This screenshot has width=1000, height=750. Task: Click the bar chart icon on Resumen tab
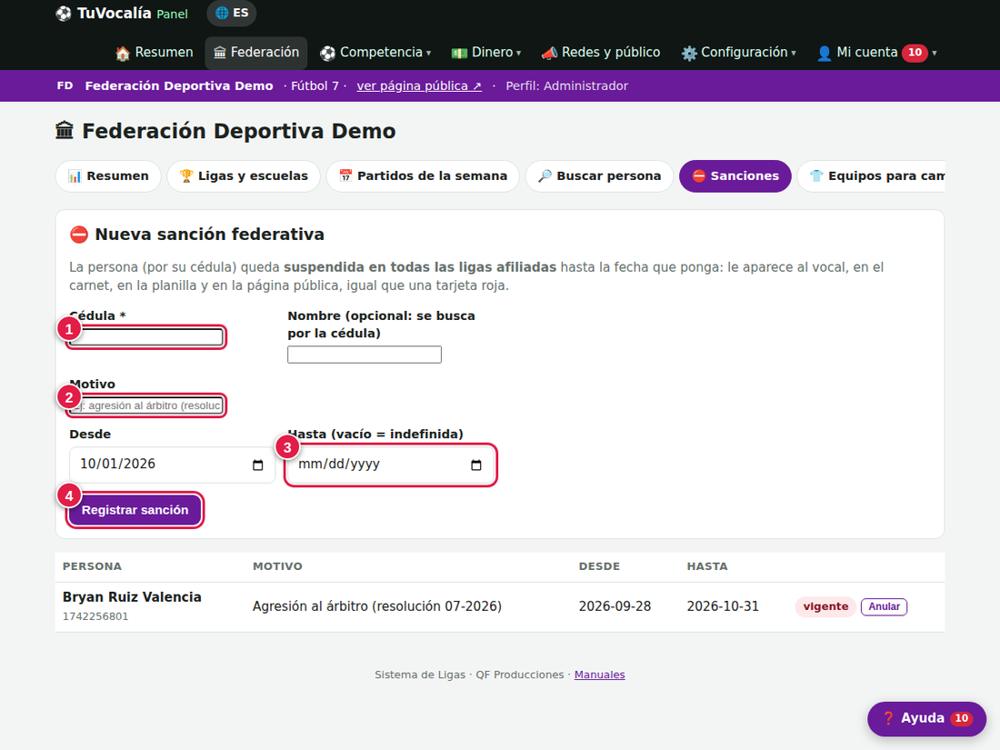tap(75, 176)
